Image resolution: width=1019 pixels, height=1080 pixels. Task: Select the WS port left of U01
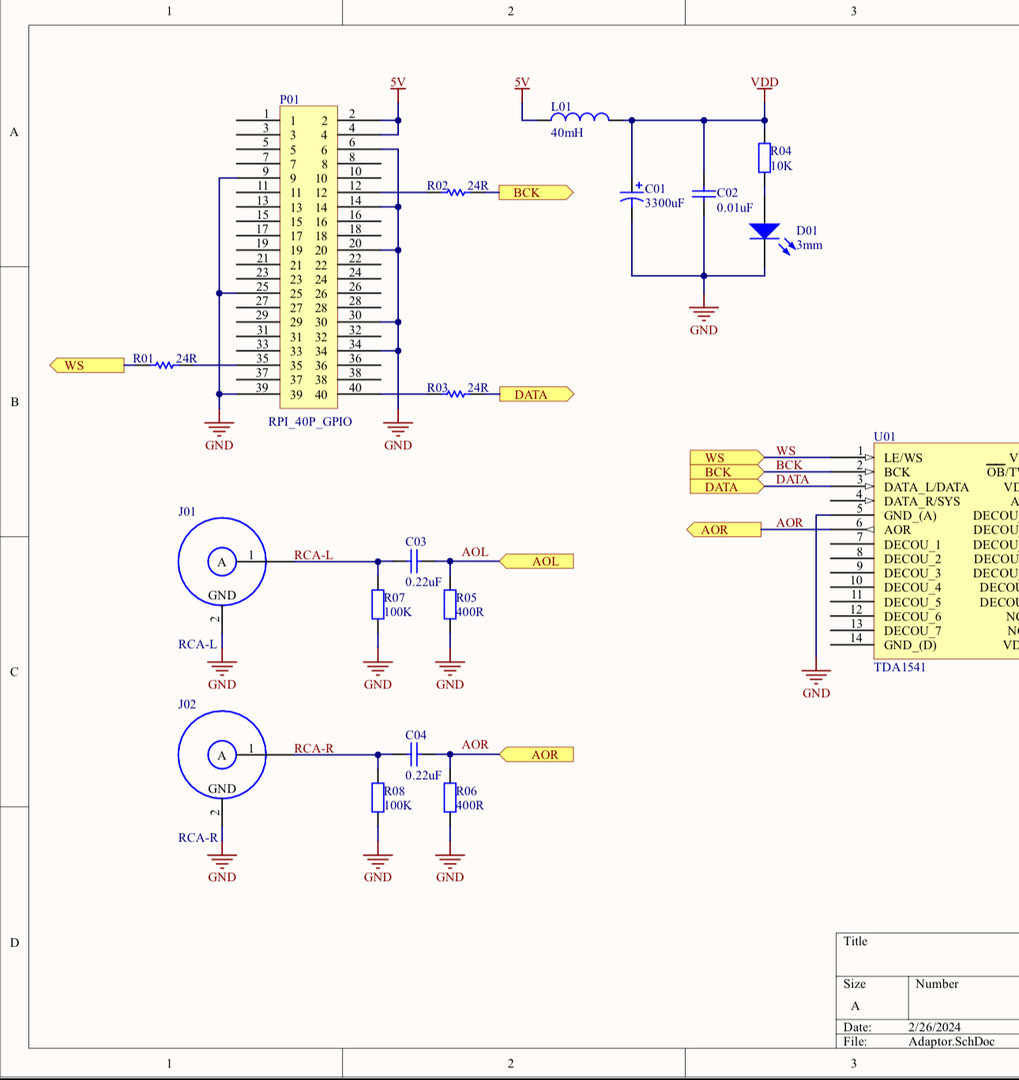click(x=726, y=457)
